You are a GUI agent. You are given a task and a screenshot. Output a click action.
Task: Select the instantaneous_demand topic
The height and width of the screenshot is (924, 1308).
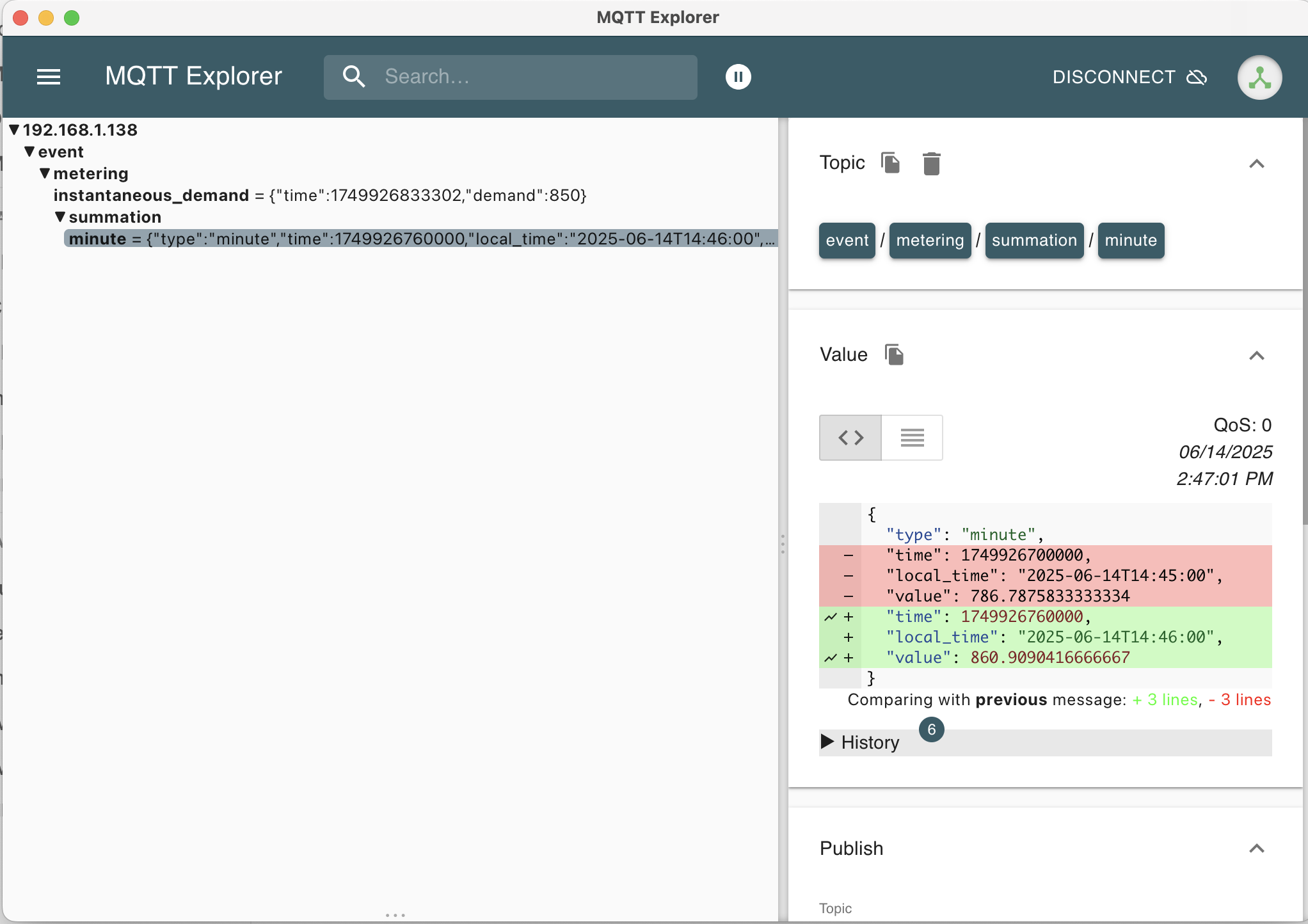click(x=151, y=195)
